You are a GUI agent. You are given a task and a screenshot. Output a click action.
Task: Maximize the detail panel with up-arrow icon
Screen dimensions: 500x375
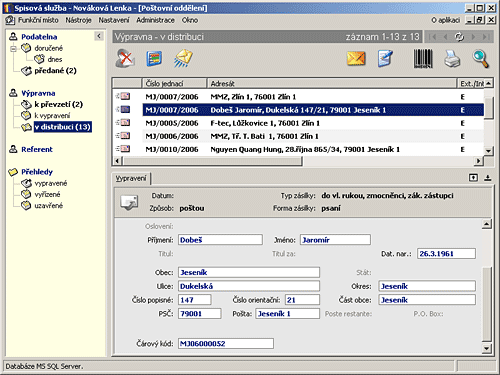point(473,178)
